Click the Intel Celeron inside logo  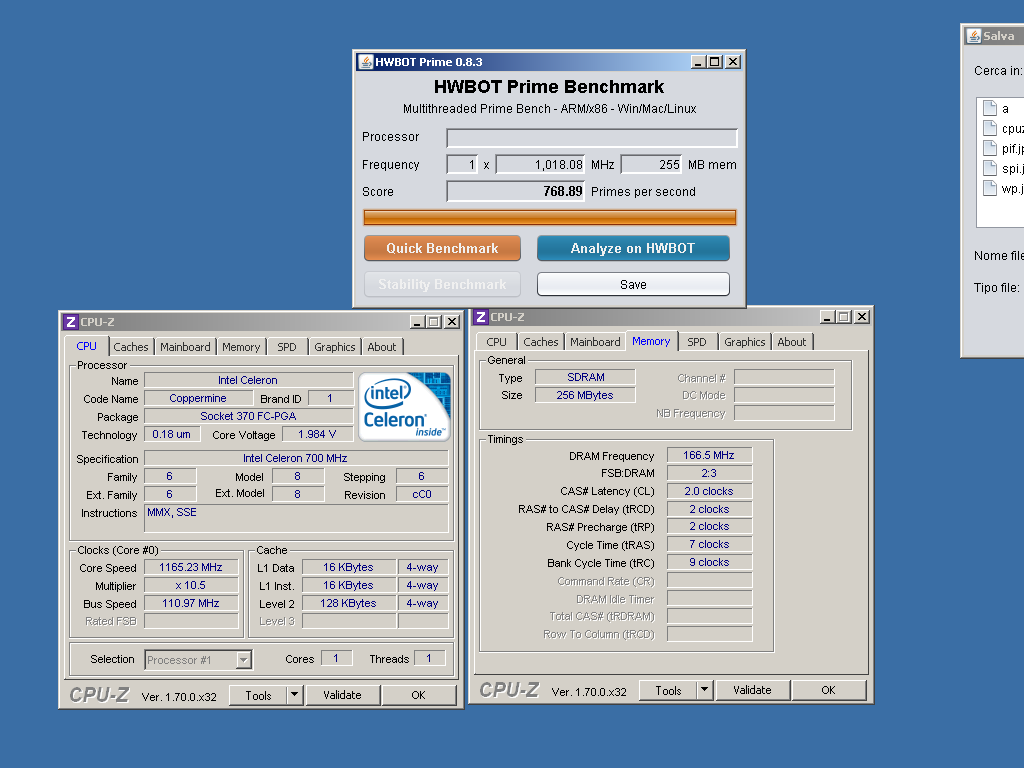tap(404, 406)
